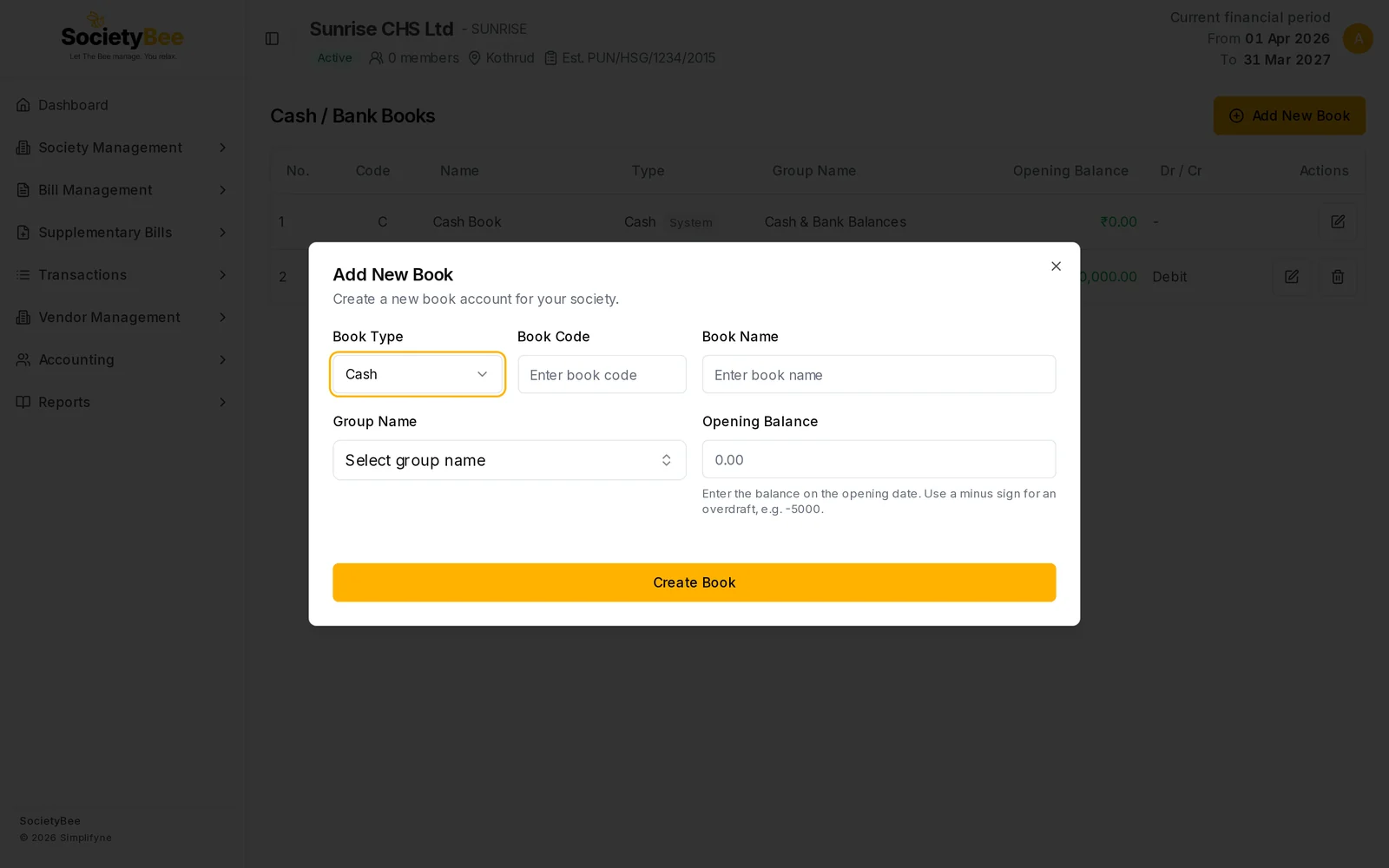Viewport: 1389px width, 868px height.
Task: Click the Dr / Cr column header
Action: (1181, 171)
